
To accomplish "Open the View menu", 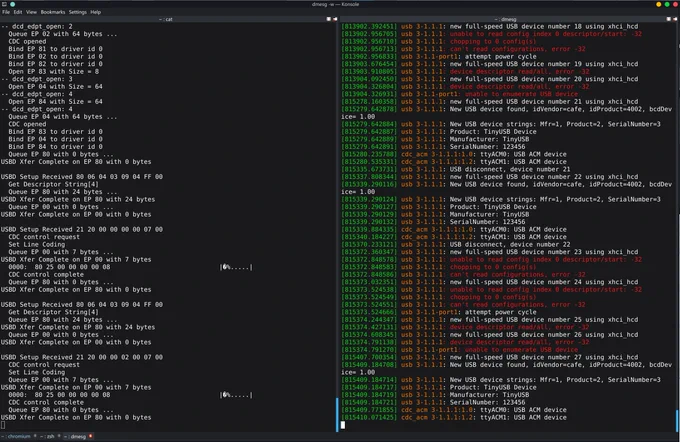I will [x=31, y=12].
